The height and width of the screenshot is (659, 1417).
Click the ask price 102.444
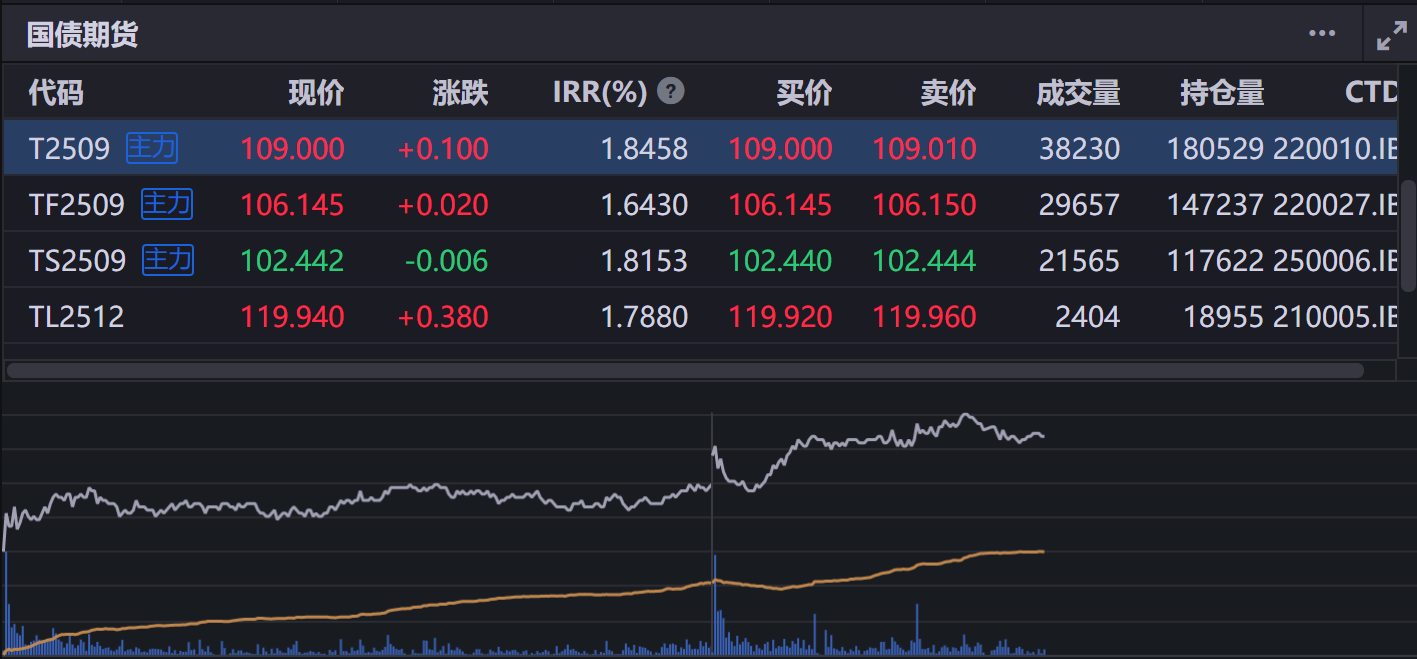pos(925,262)
